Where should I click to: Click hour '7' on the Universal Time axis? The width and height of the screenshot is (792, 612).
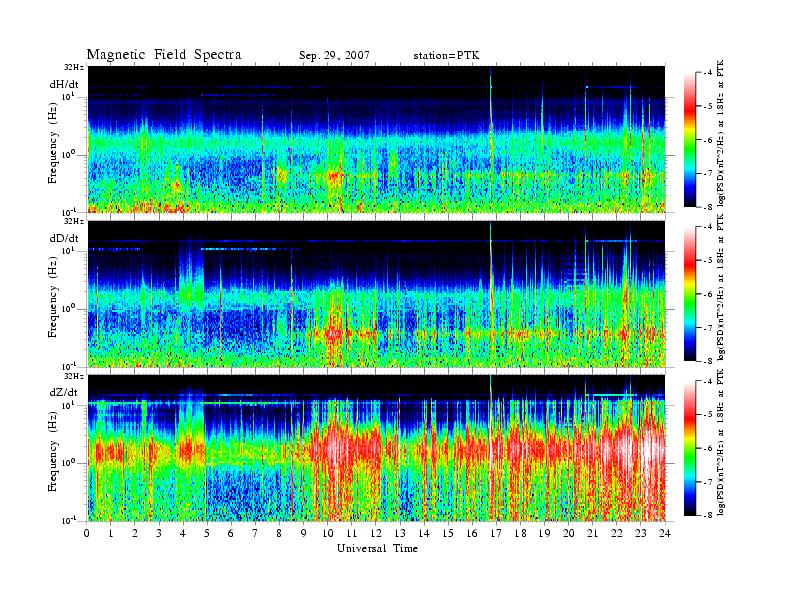tap(255, 533)
